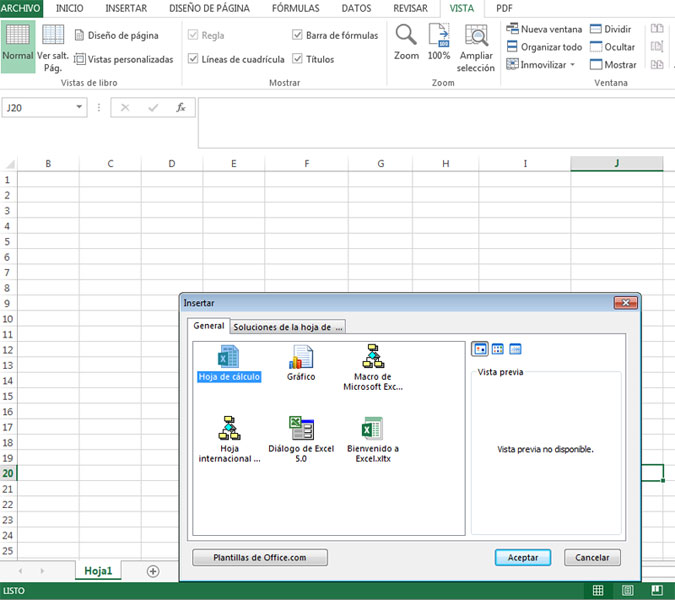This screenshot has width=675, height=600.
Task: Switch to Soluciones de la hoja de... tab
Action: [x=288, y=327]
